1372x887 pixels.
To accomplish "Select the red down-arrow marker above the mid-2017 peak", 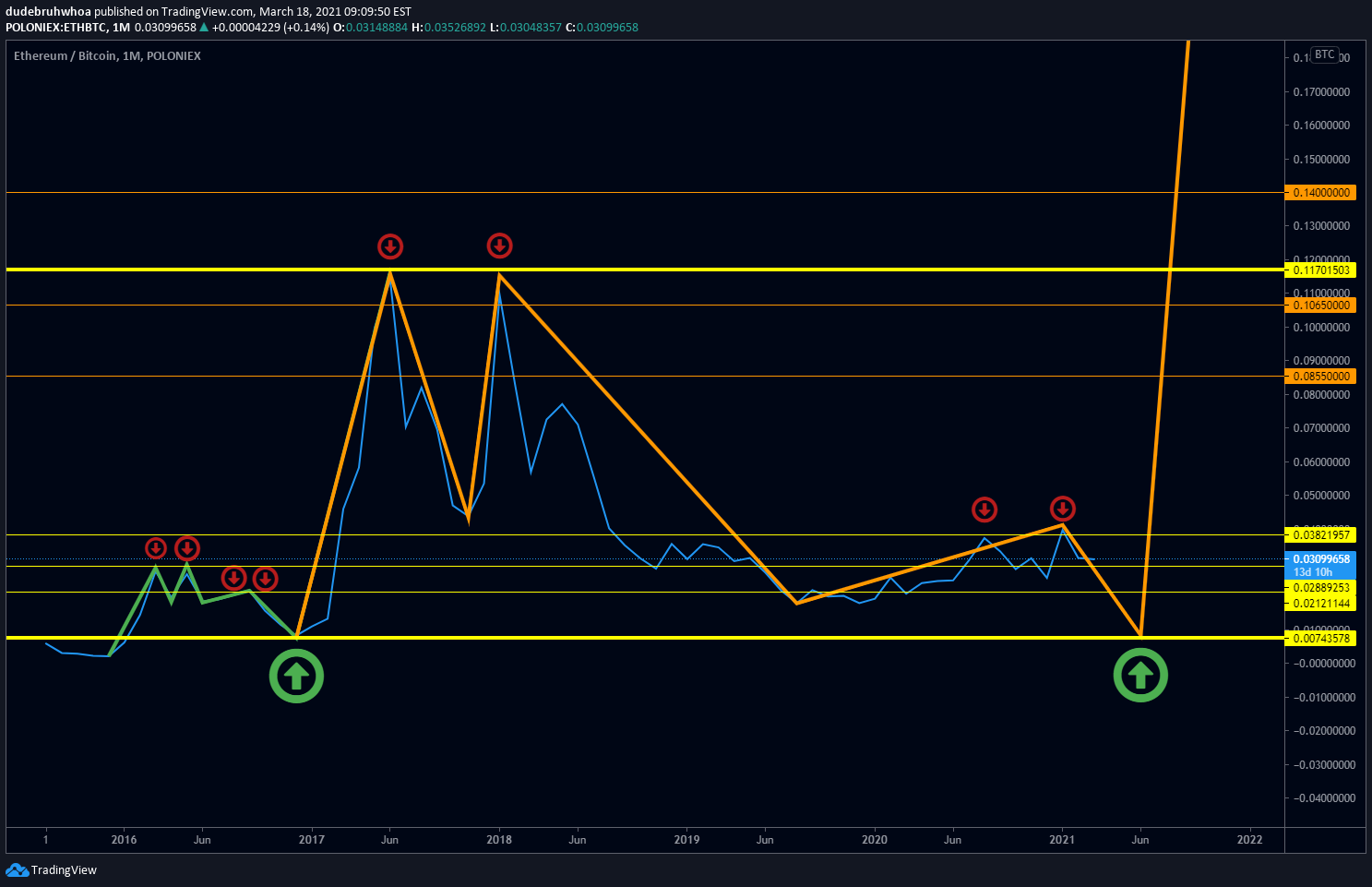I will click(390, 246).
